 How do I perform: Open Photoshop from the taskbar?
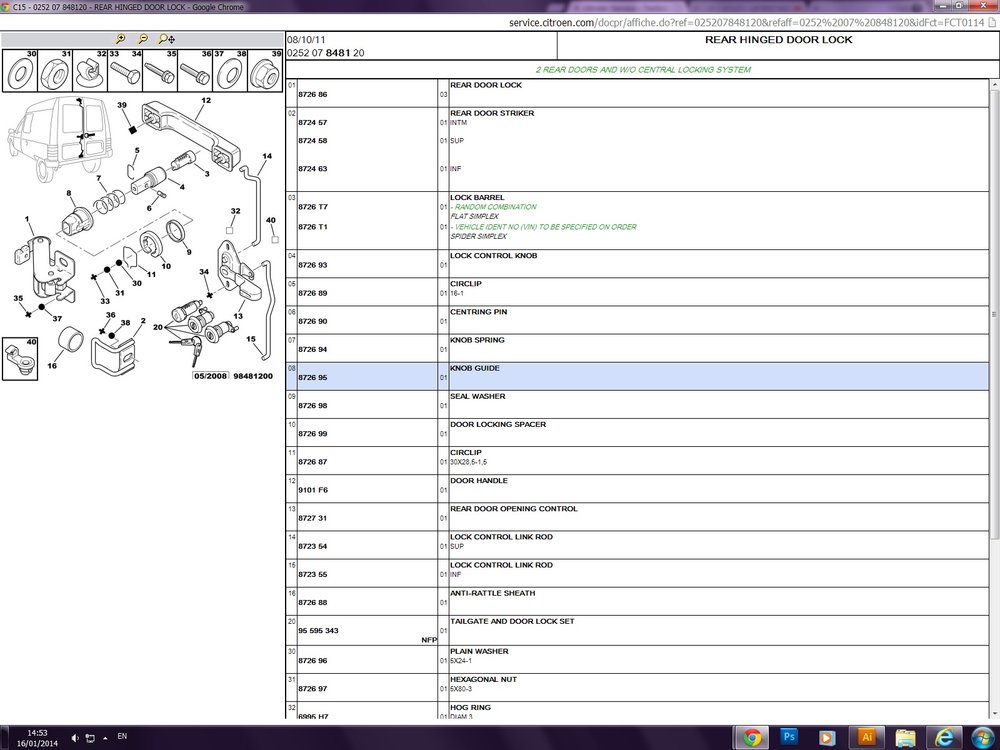coord(789,737)
